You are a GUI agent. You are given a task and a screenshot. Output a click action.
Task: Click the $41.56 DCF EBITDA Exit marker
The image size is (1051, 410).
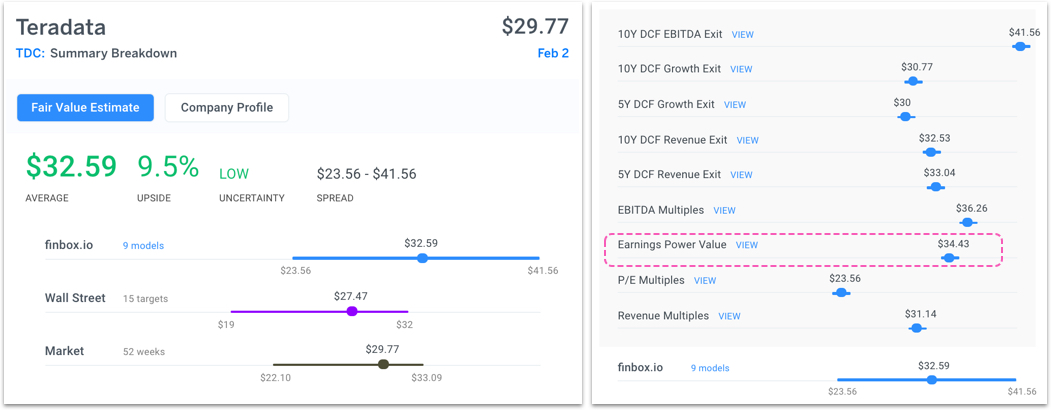coord(1020,46)
